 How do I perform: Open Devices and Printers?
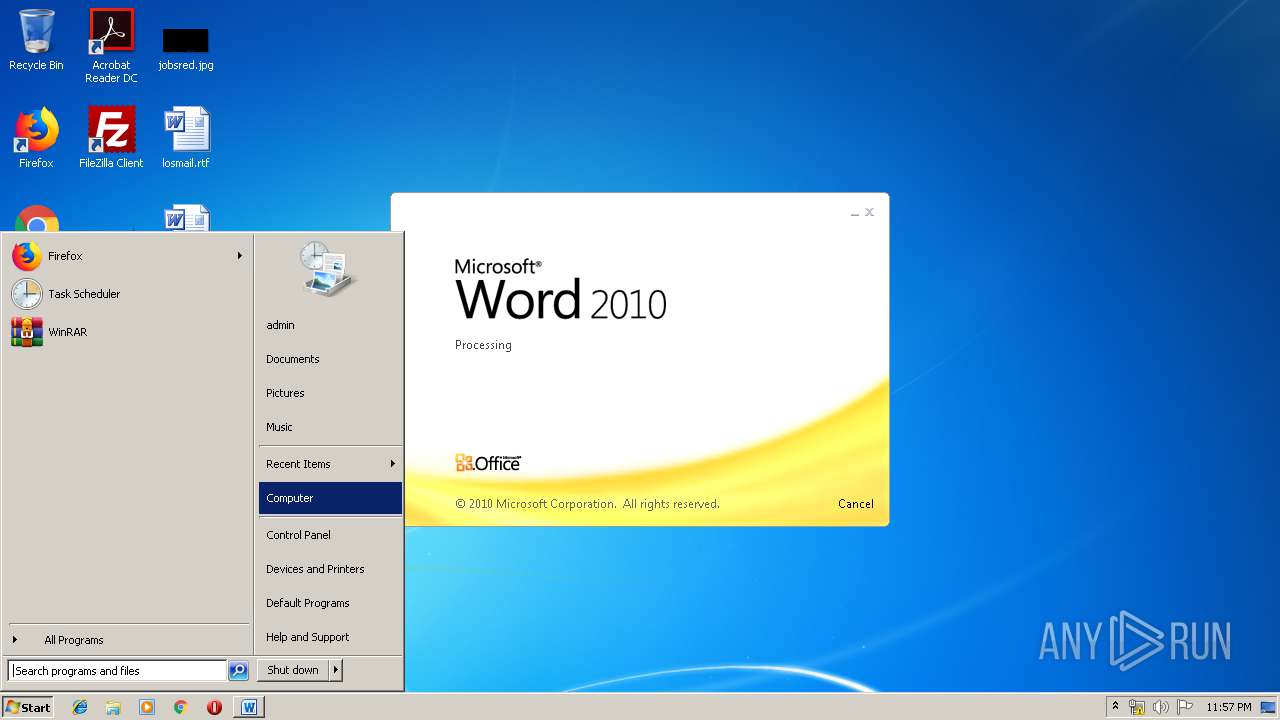(330, 569)
